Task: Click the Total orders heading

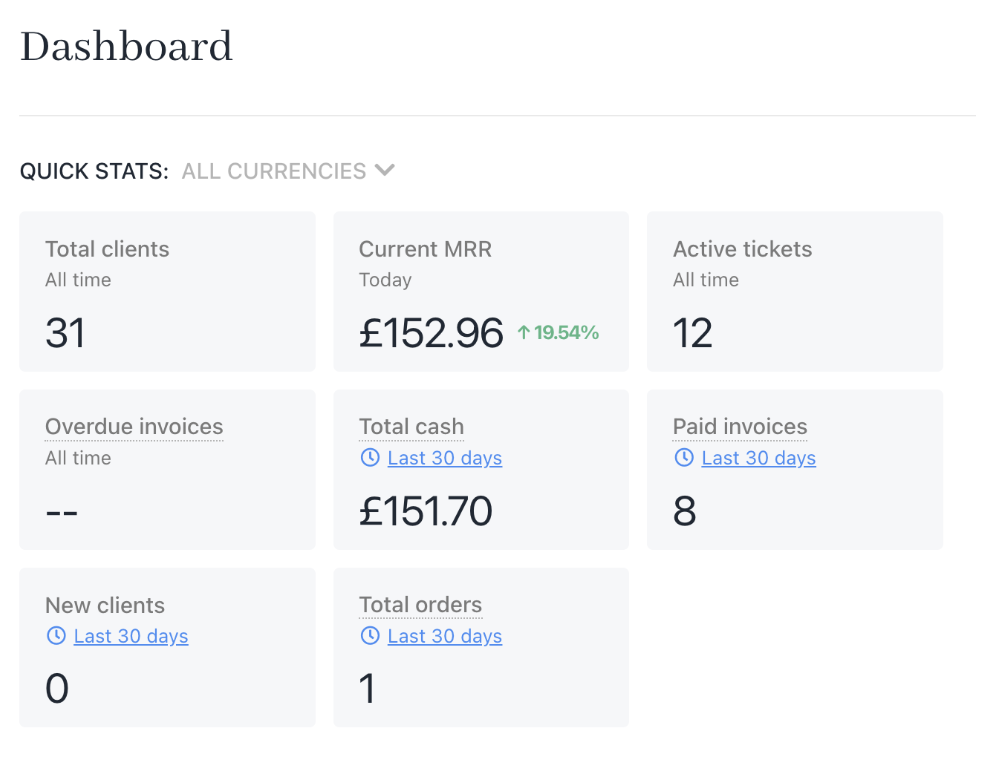Action: click(420, 605)
